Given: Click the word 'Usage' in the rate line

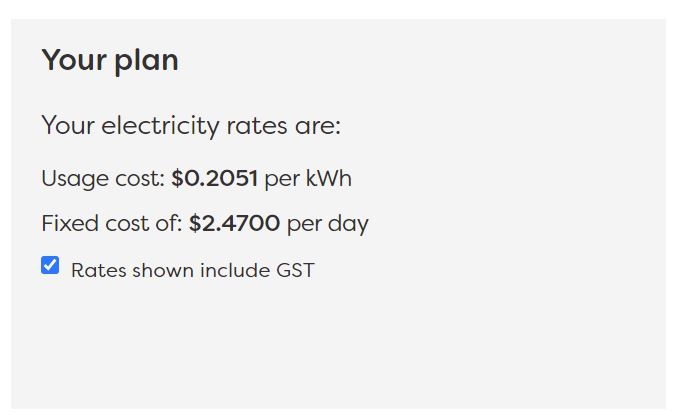Looking at the screenshot, I should (75, 179).
